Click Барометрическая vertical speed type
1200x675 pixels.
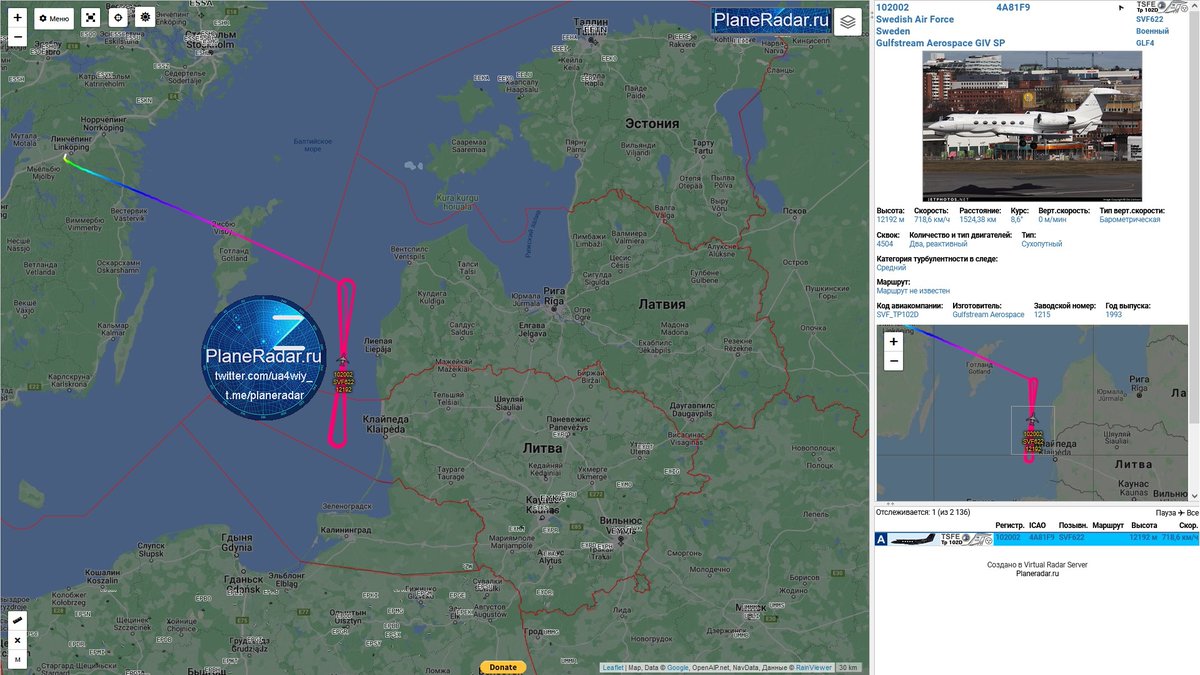[1131, 219]
